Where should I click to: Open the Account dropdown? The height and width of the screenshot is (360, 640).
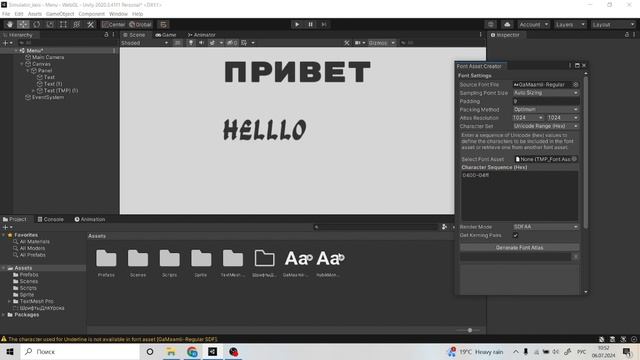533,24
